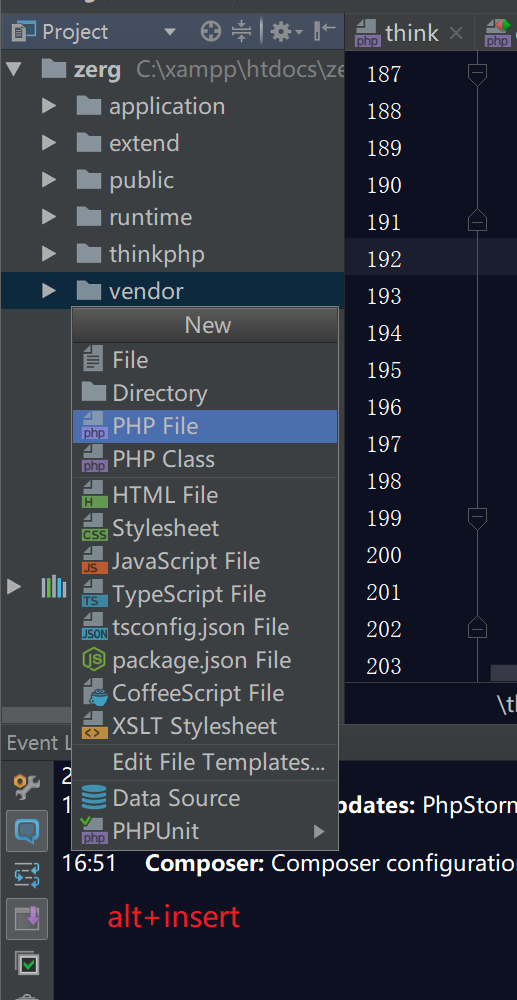Expand the application folder
Screen dimensions: 517x1000
pyautogui.click(x=48, y=106)
